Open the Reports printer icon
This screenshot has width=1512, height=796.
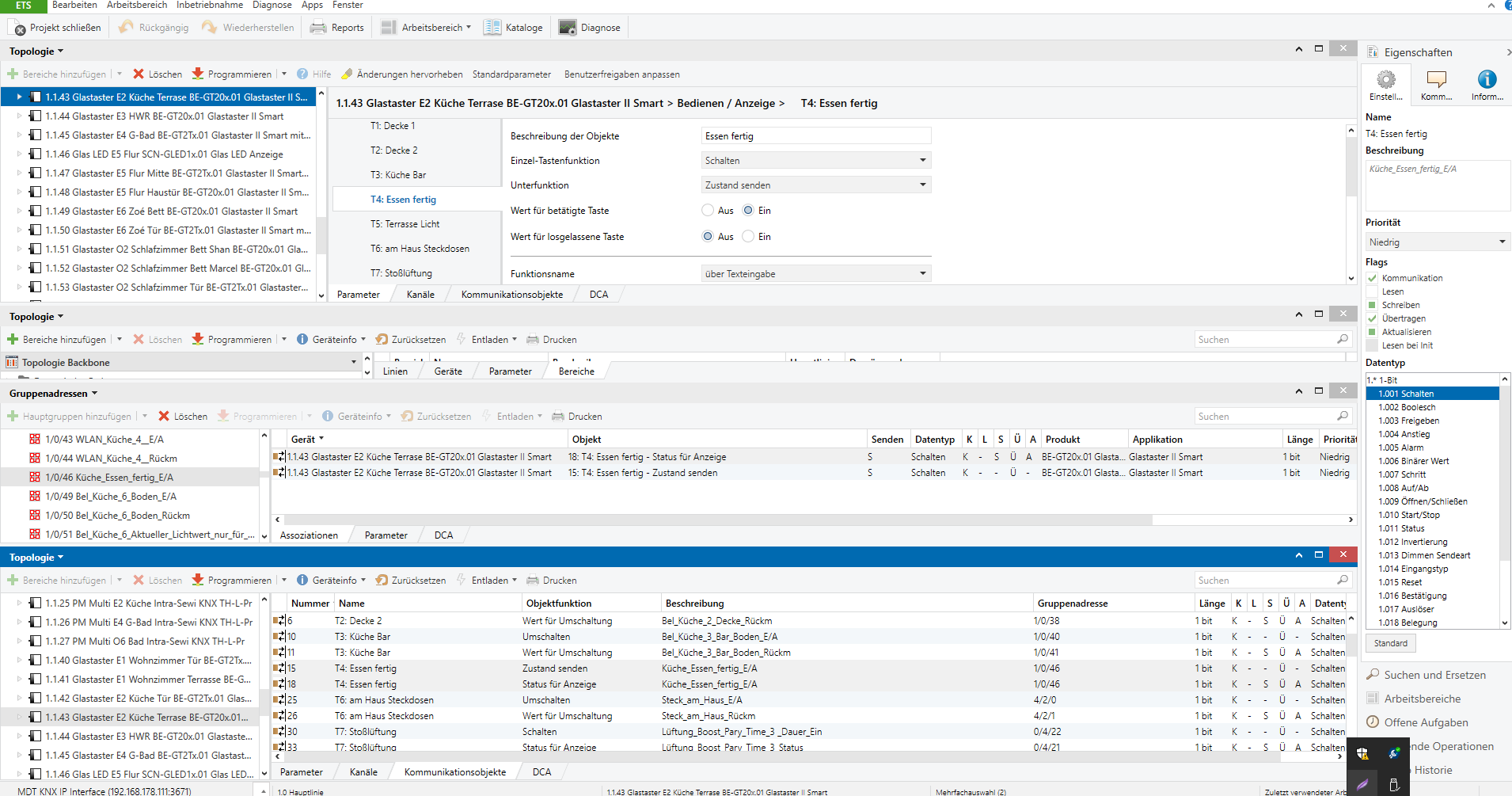(318, 28)
